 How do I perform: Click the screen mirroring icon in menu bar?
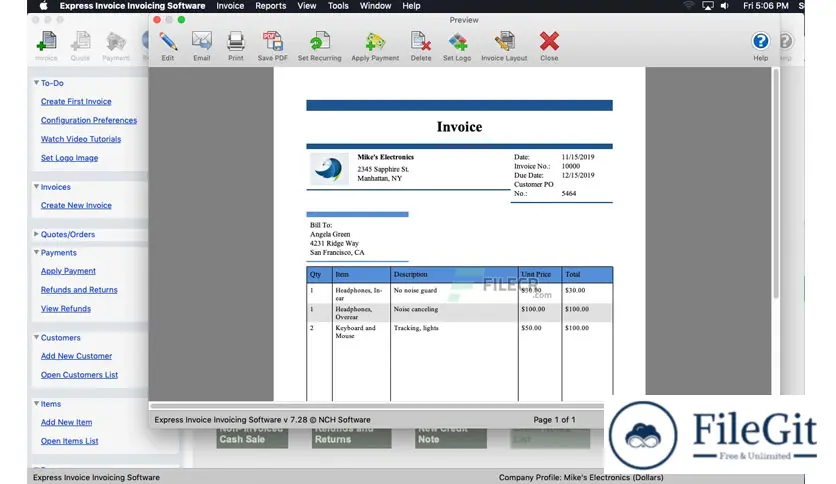pos(708,6)
